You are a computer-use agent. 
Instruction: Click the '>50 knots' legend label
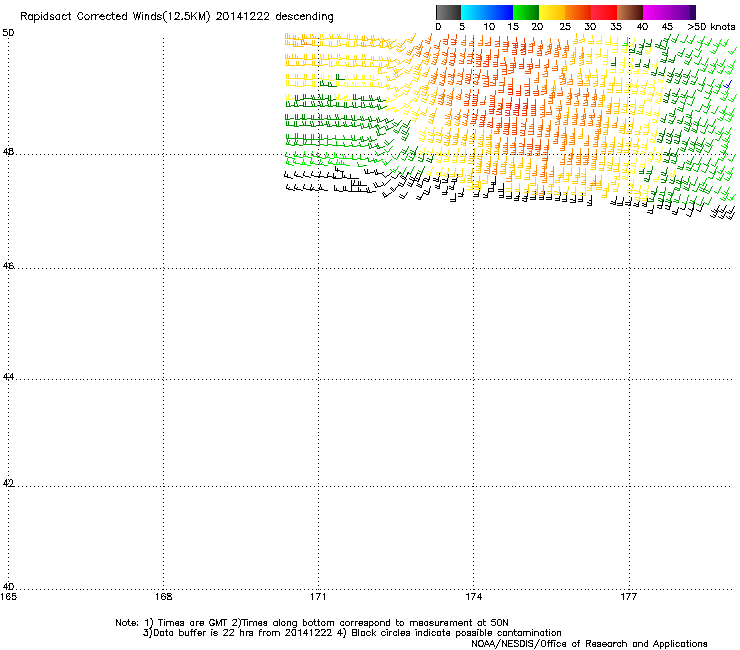coord(711,27)
